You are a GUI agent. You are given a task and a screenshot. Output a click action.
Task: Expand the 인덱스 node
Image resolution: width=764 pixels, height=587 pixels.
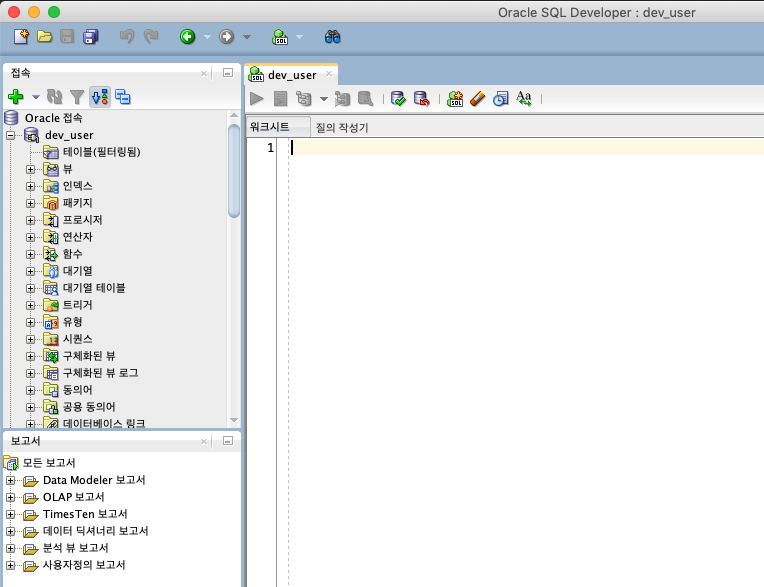(31, 187)
